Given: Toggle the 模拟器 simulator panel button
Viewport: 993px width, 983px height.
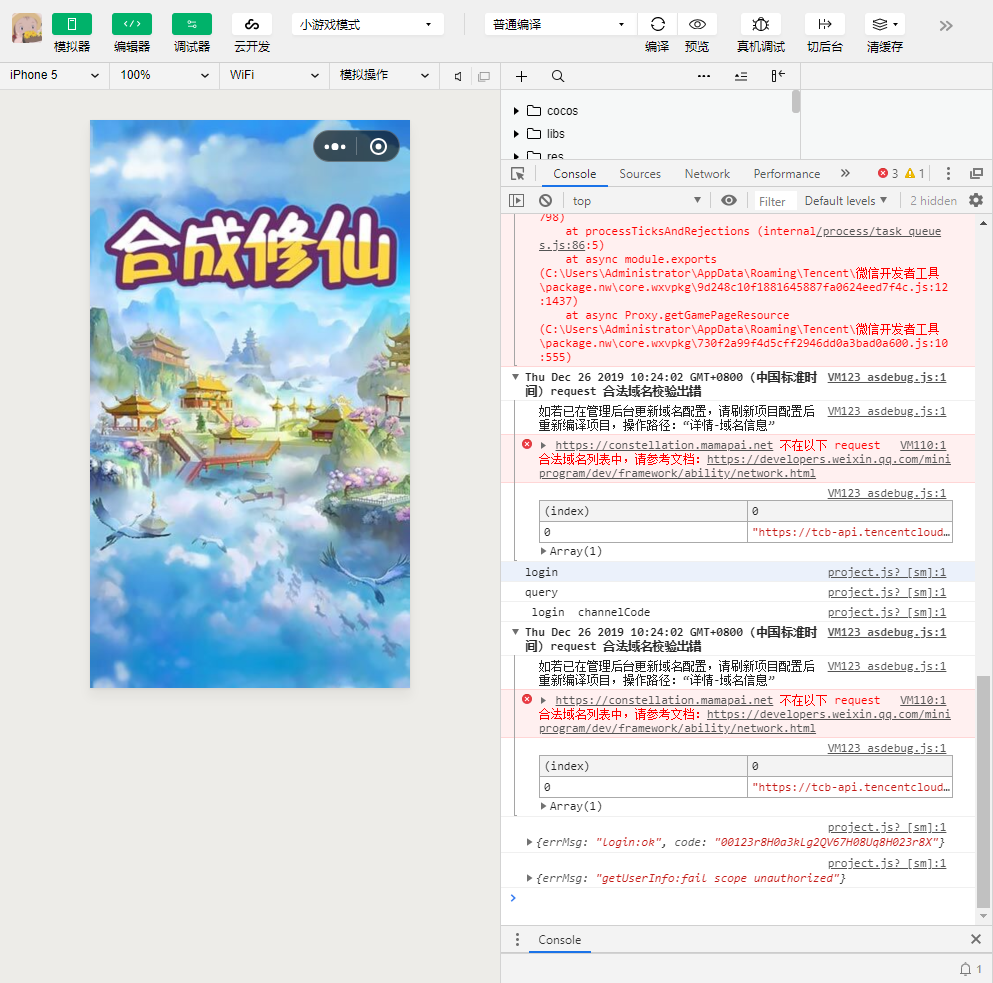Looking at the screenshot, I should coord(72,24).
